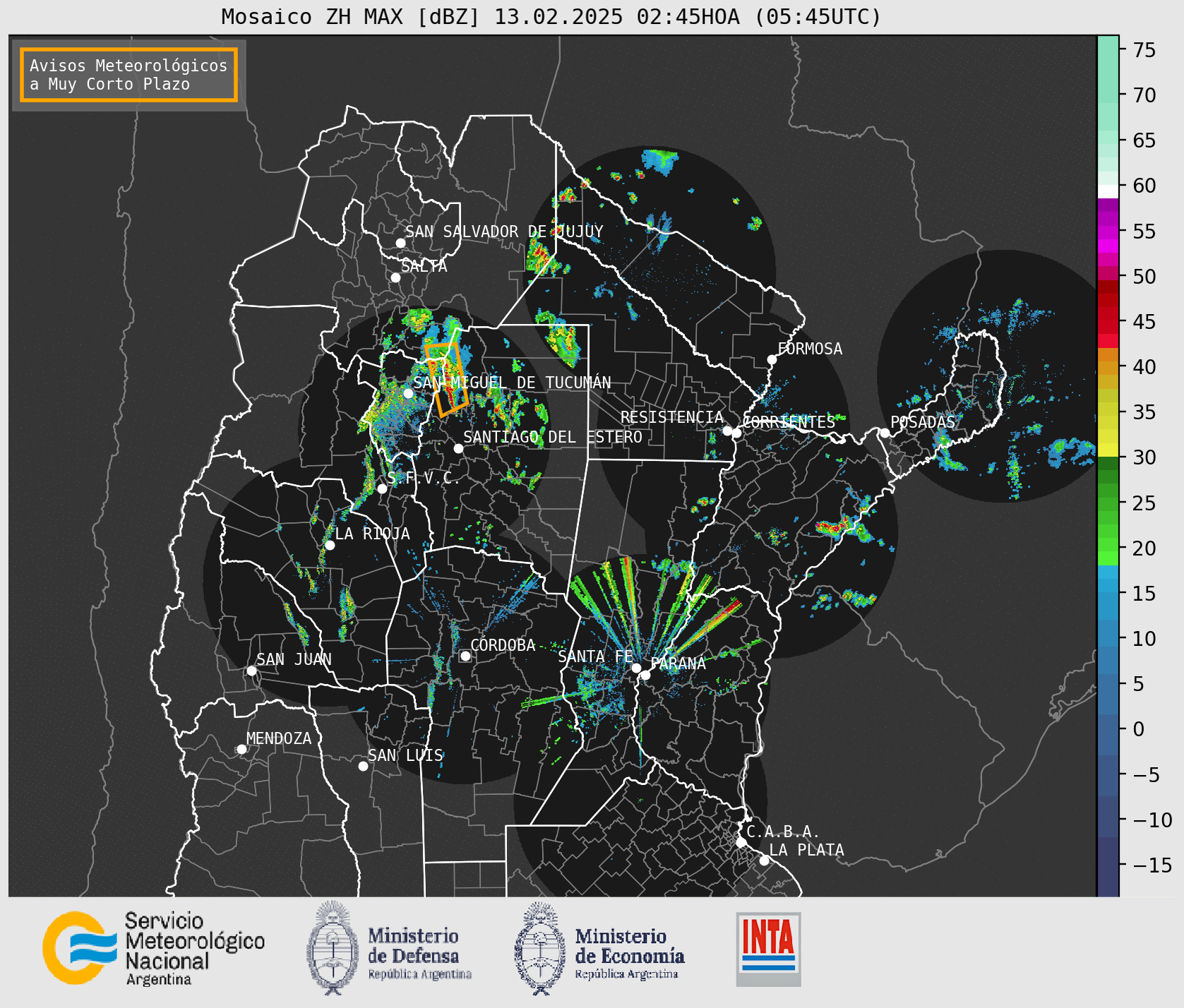Click the LA RIOJA map label
The height and width of the screenshot is (1008, 1184).
(372, 534)
